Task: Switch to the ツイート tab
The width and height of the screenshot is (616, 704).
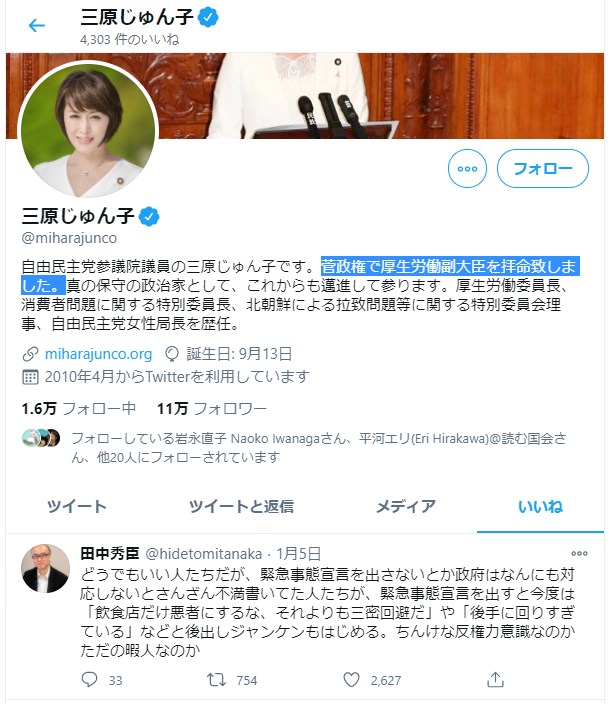Action: point(77,506)
